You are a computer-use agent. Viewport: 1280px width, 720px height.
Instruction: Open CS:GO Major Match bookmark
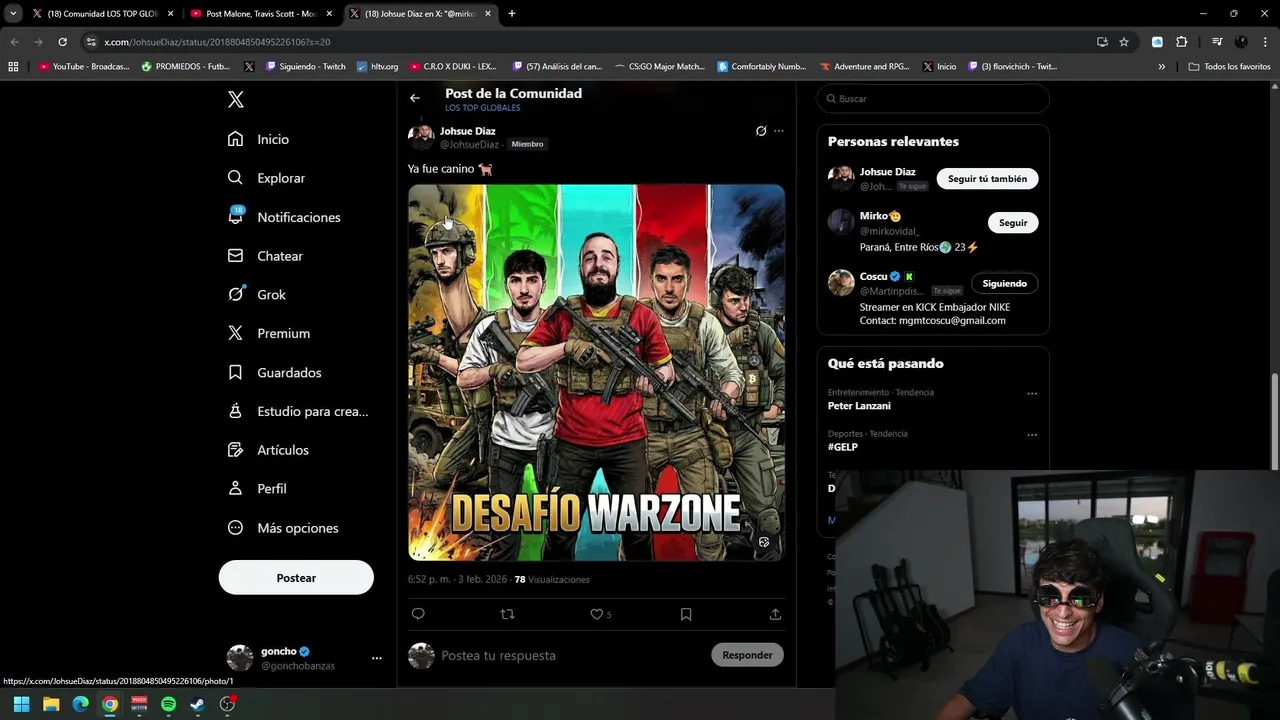point(660,67)
